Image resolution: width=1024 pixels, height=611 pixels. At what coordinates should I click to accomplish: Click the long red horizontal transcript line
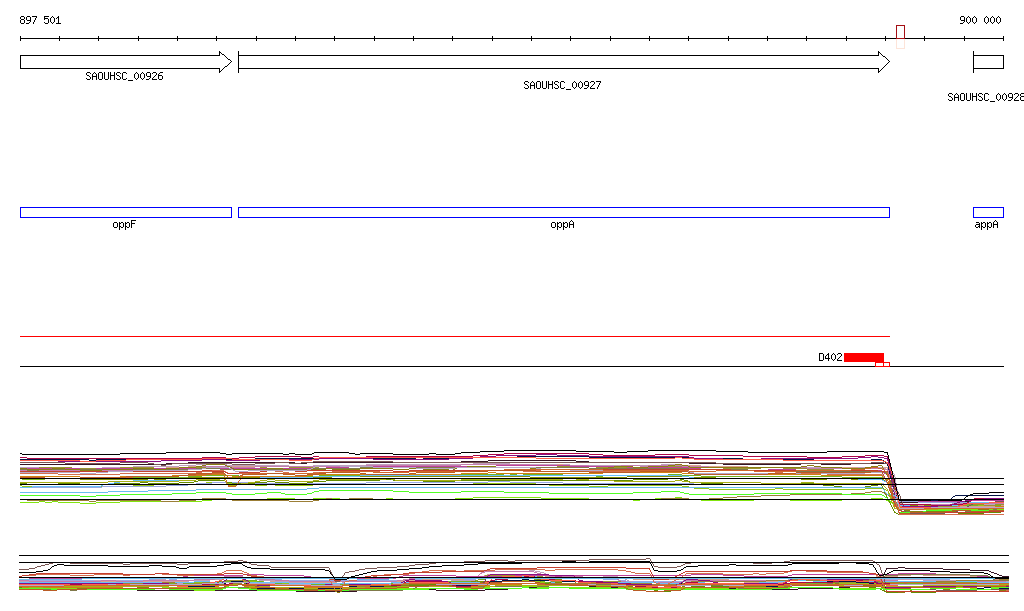[x=454, y=336]
